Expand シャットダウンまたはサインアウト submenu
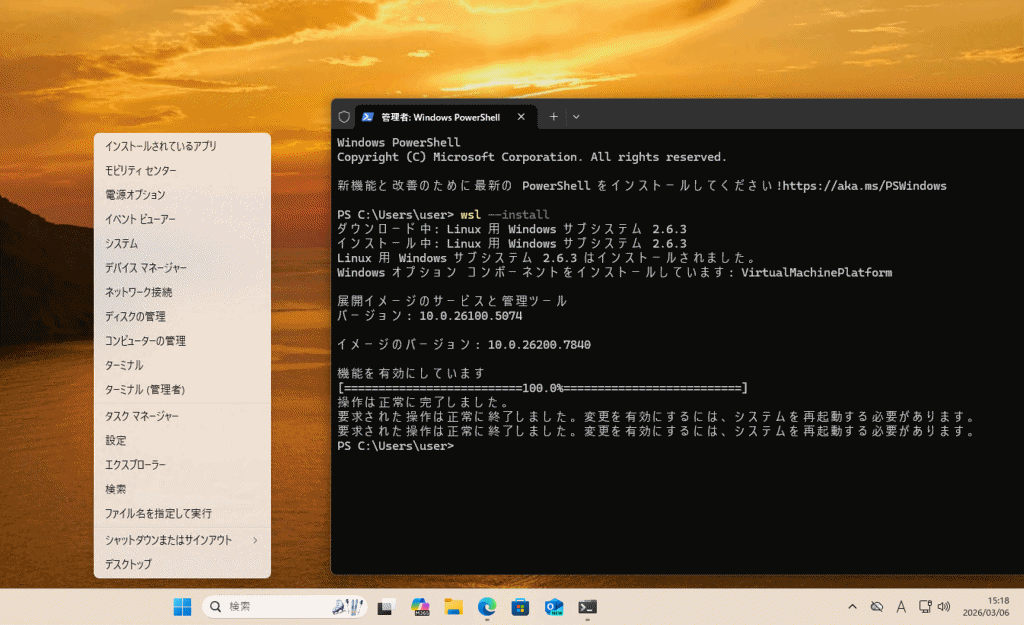Viewport: 1024px width, 625px height. pyautogui.click(x=182, y=540)
